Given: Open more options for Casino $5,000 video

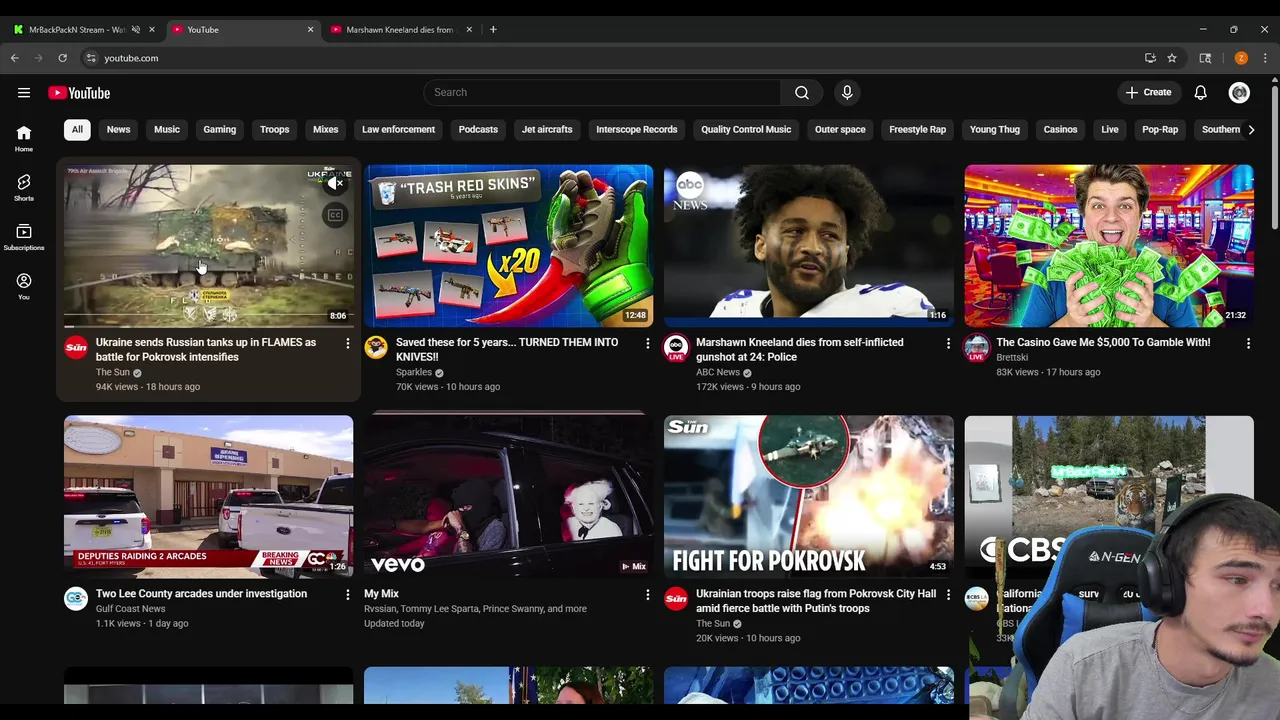Looking at the screenshot, I should 1248,343.
